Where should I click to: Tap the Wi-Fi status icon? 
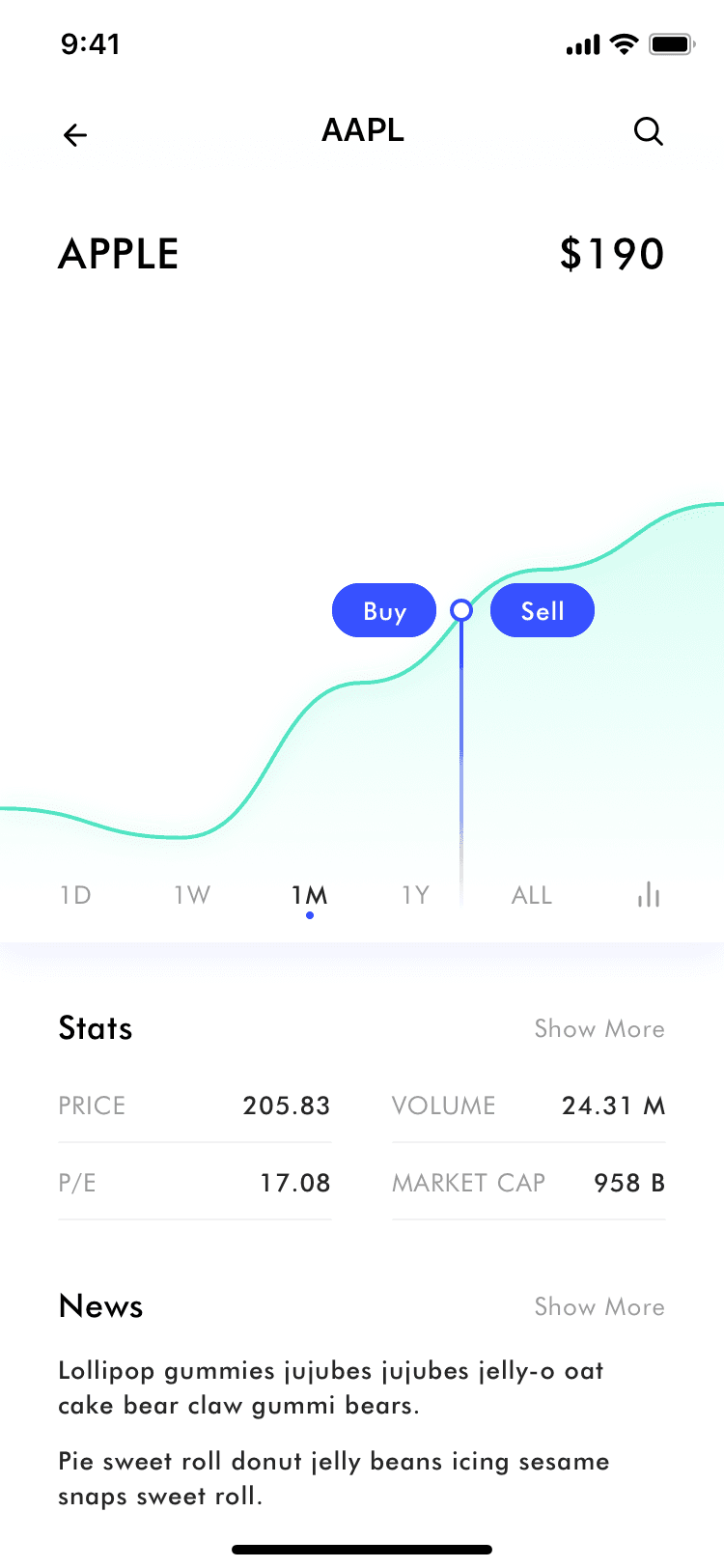pyautogui.click(x=626, y=44)
